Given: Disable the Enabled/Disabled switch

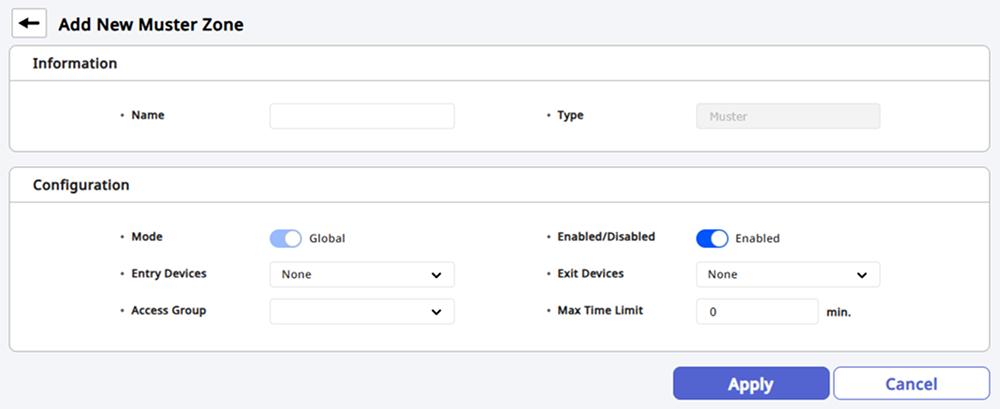Looking at the screenshot, I should coord(712,239).
